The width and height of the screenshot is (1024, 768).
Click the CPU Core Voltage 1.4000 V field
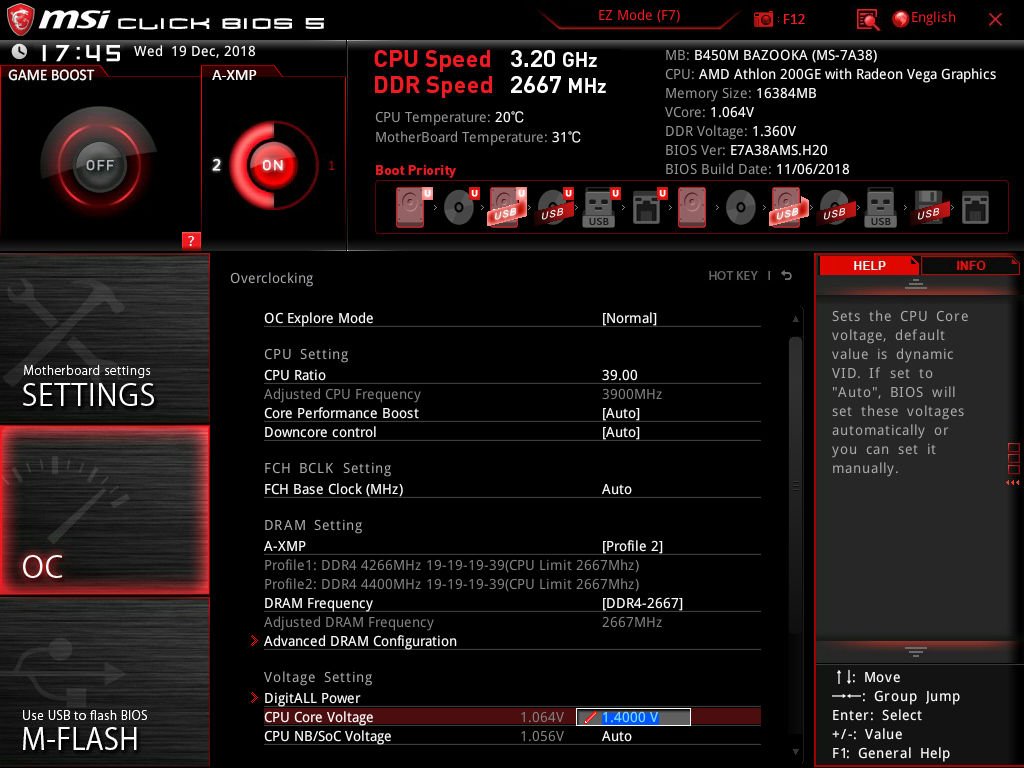(x=633, y=717)
